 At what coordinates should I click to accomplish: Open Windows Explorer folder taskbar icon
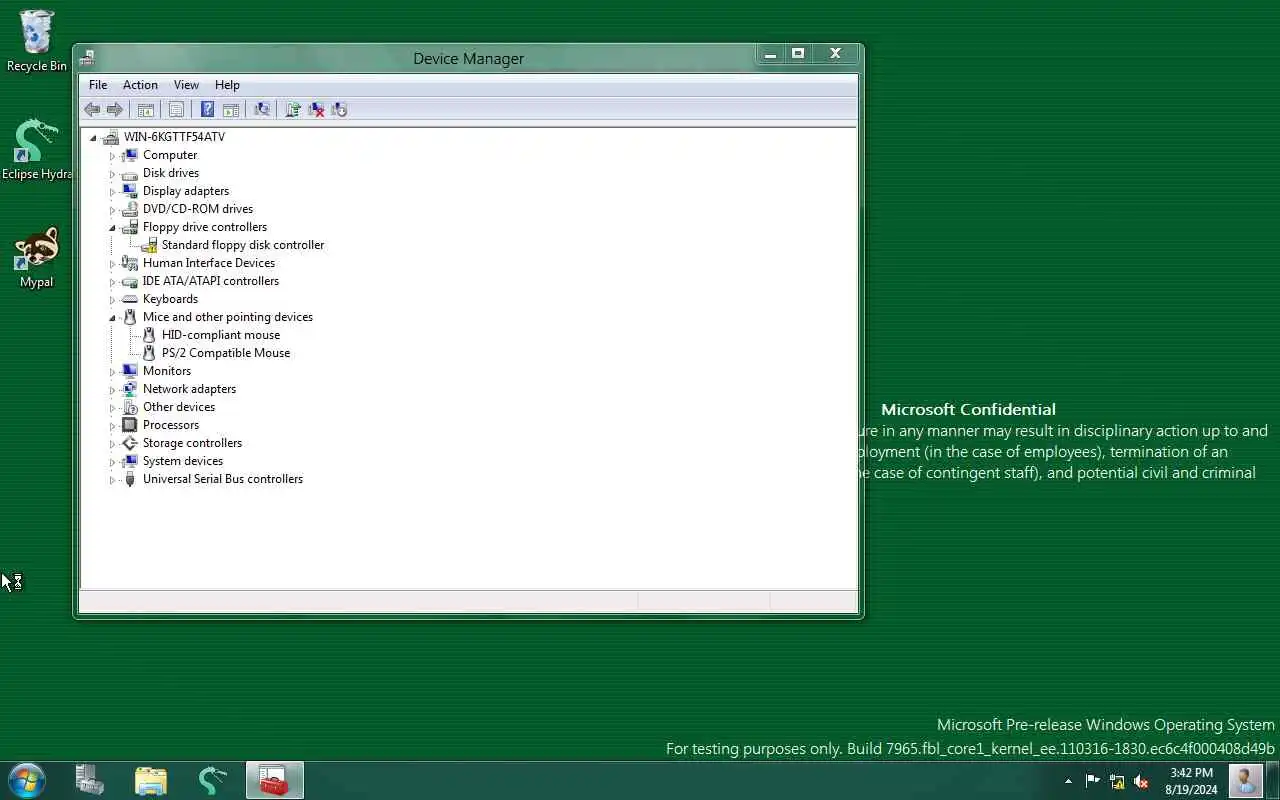pyautogui.click(x=151, y=780)
